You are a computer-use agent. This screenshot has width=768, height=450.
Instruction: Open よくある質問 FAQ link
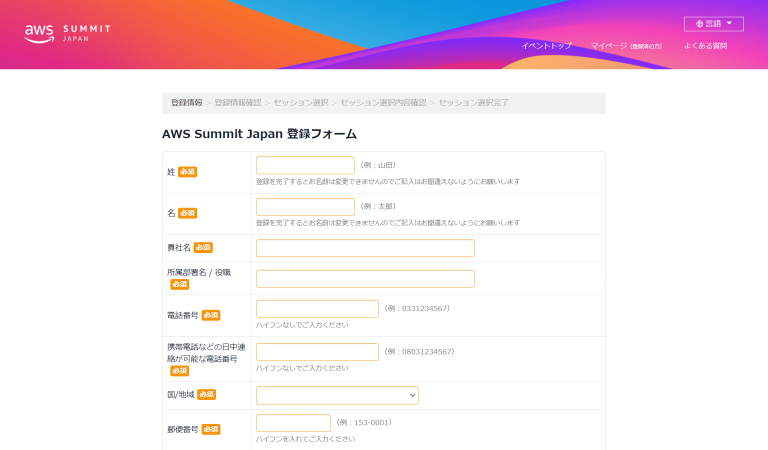point(705,46)
